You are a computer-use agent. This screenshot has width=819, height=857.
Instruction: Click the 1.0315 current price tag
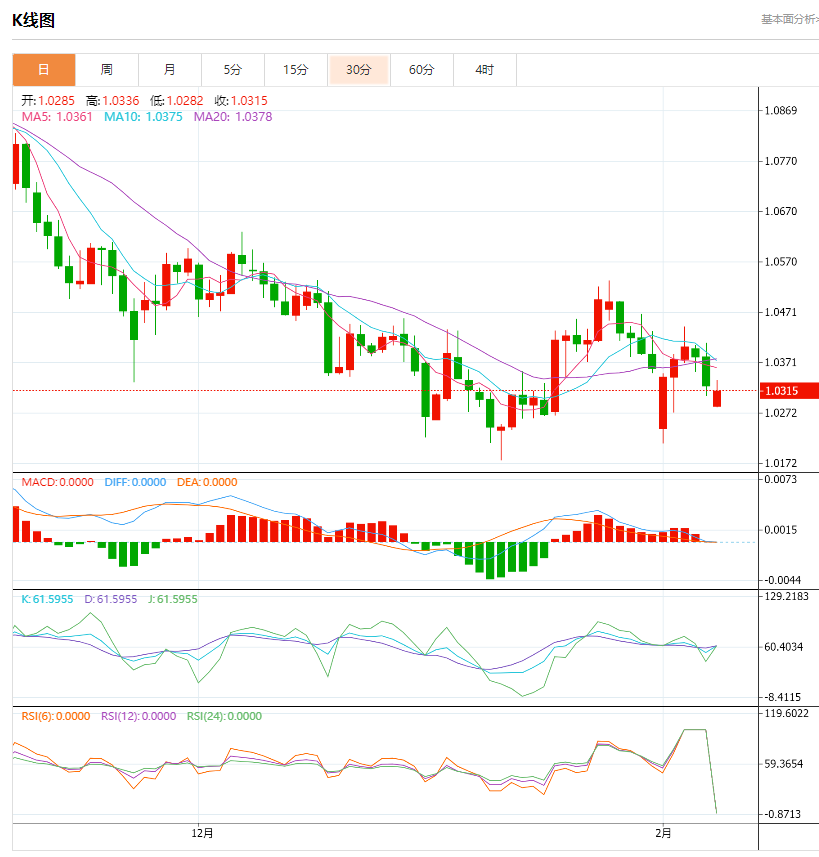[x=789, y=391]
